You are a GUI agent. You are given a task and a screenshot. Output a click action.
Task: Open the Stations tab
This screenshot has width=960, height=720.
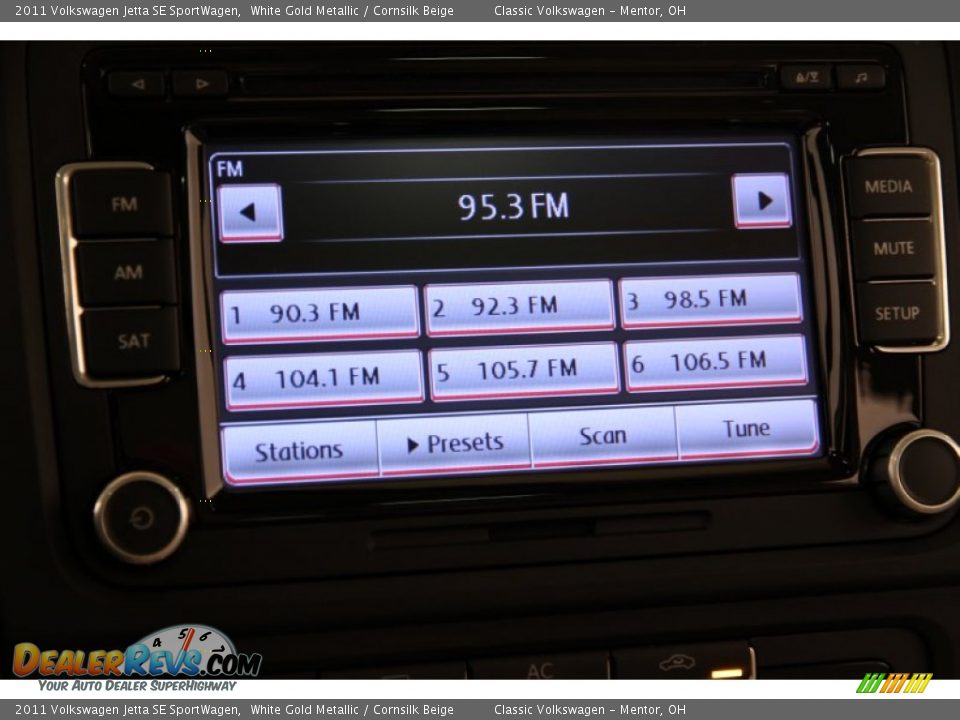[298, 451]
